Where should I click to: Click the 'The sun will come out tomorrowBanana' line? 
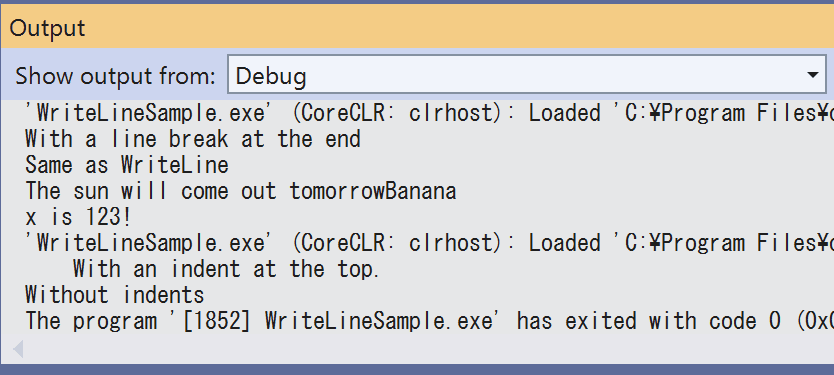pos(240,191)
